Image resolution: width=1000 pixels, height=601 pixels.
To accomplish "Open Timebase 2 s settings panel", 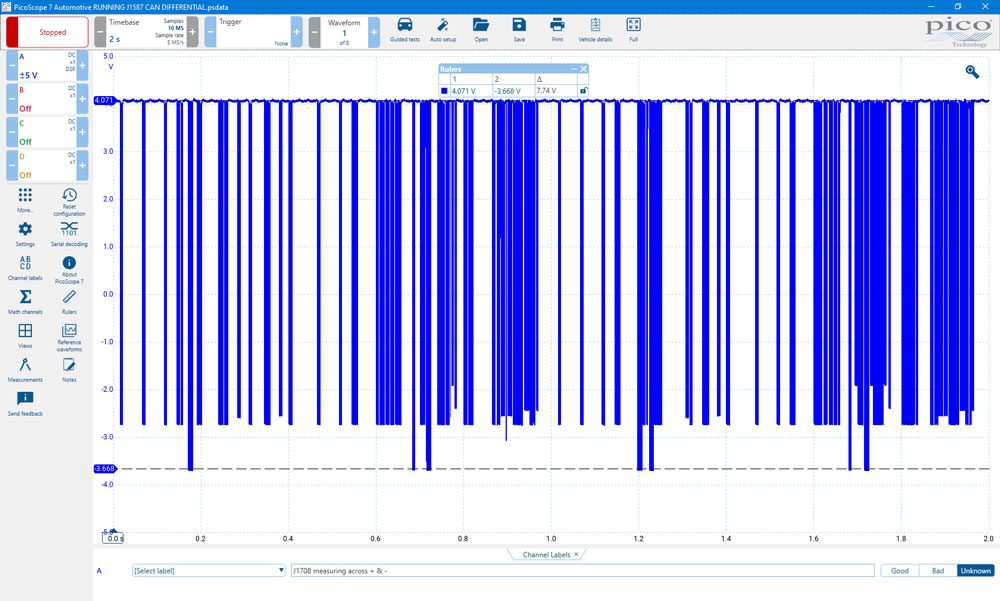I will click(x=146, y=32).
